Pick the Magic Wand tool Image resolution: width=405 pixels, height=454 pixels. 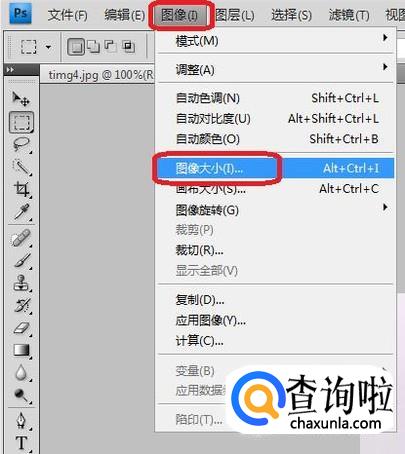[x=21, y=167]
